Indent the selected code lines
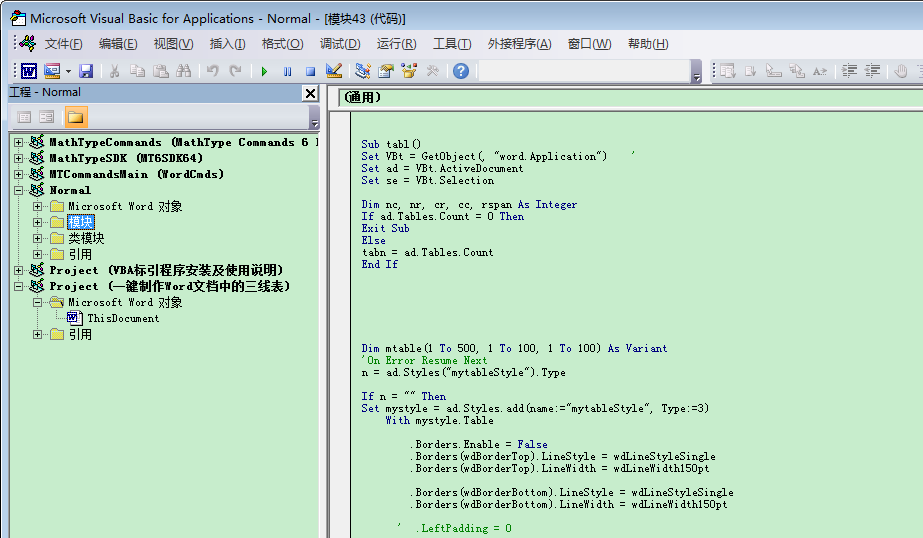 coord(849,71)
